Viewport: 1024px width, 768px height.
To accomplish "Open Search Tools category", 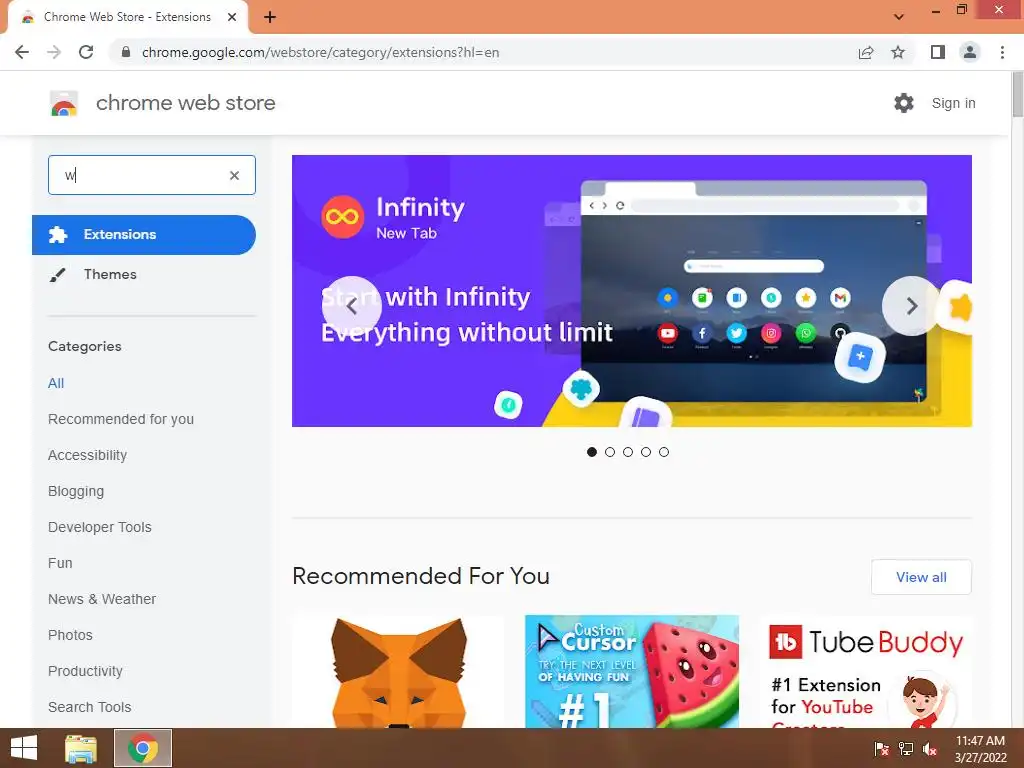I will pyautogui.click(x=89, y=707).
